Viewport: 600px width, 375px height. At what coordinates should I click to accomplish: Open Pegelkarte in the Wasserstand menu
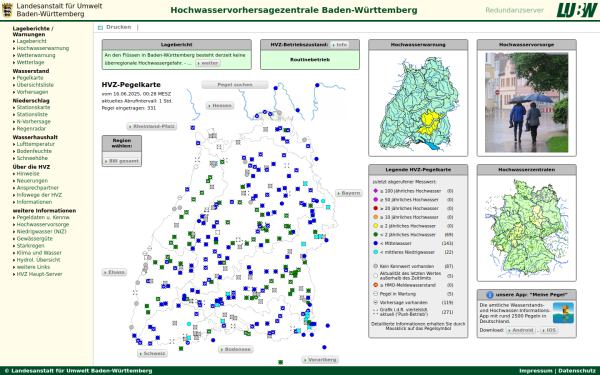point(30,78)
